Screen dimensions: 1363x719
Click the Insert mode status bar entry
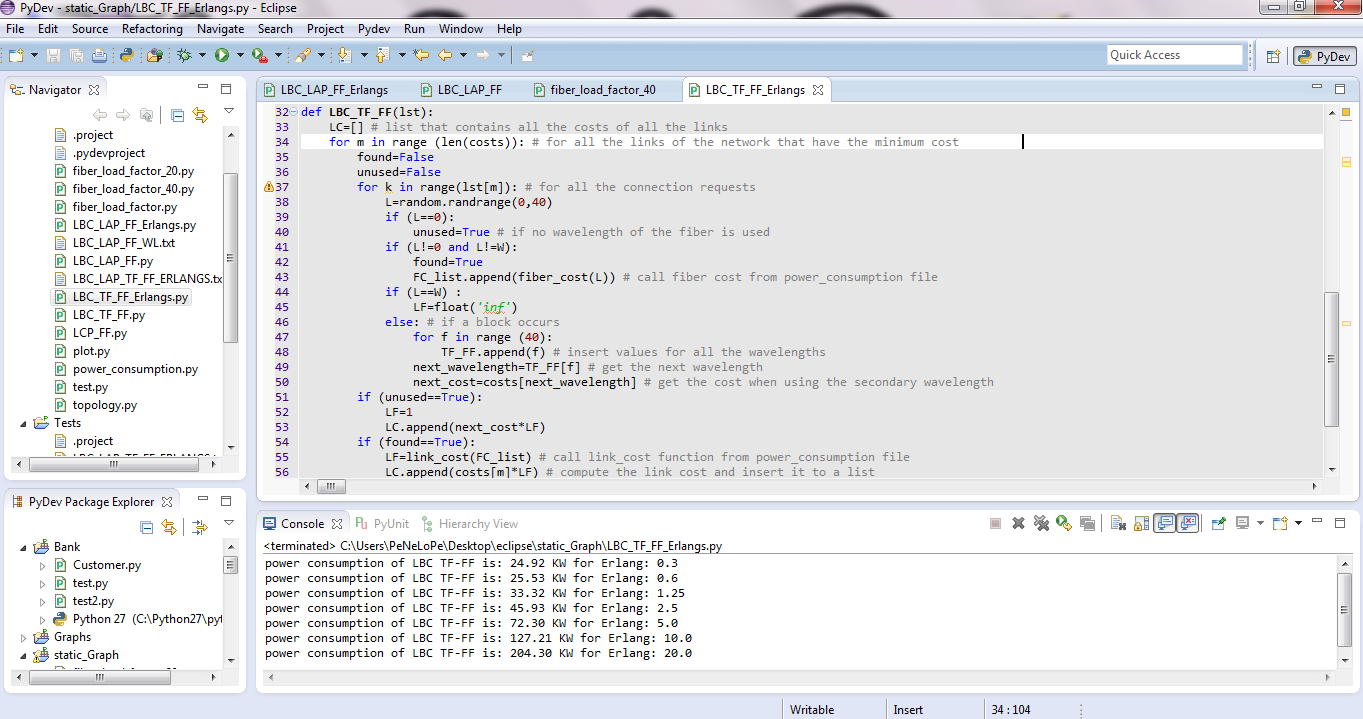click(908, 710)
